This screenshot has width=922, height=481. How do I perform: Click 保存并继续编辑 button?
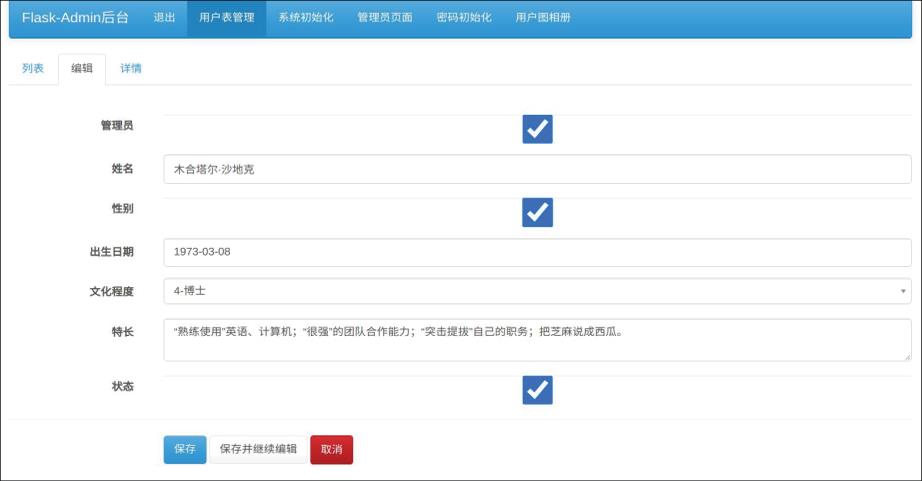258,449
